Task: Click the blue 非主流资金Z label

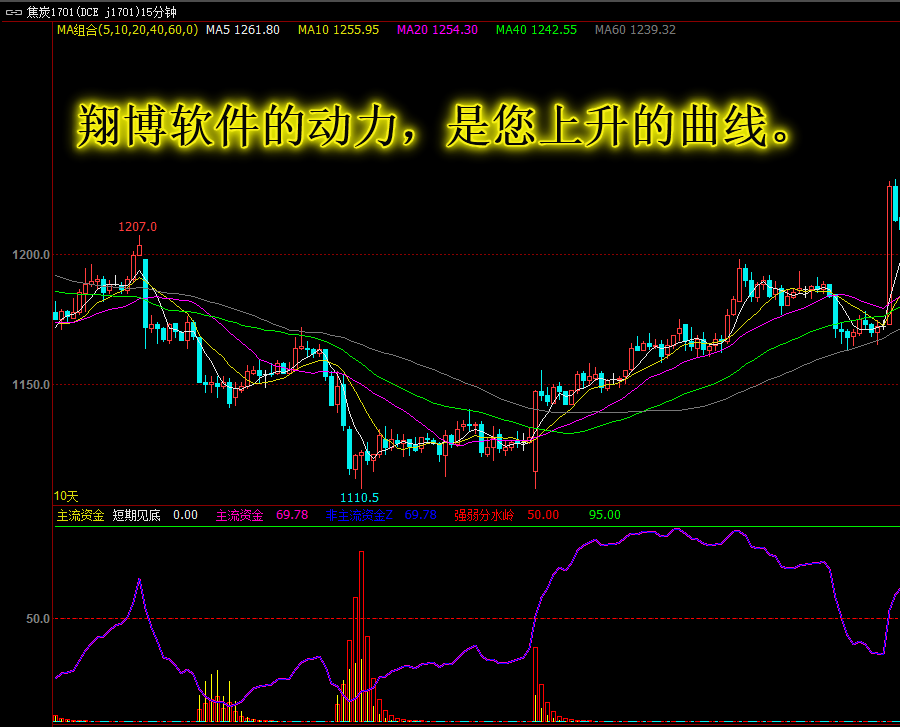Action: 359,515
